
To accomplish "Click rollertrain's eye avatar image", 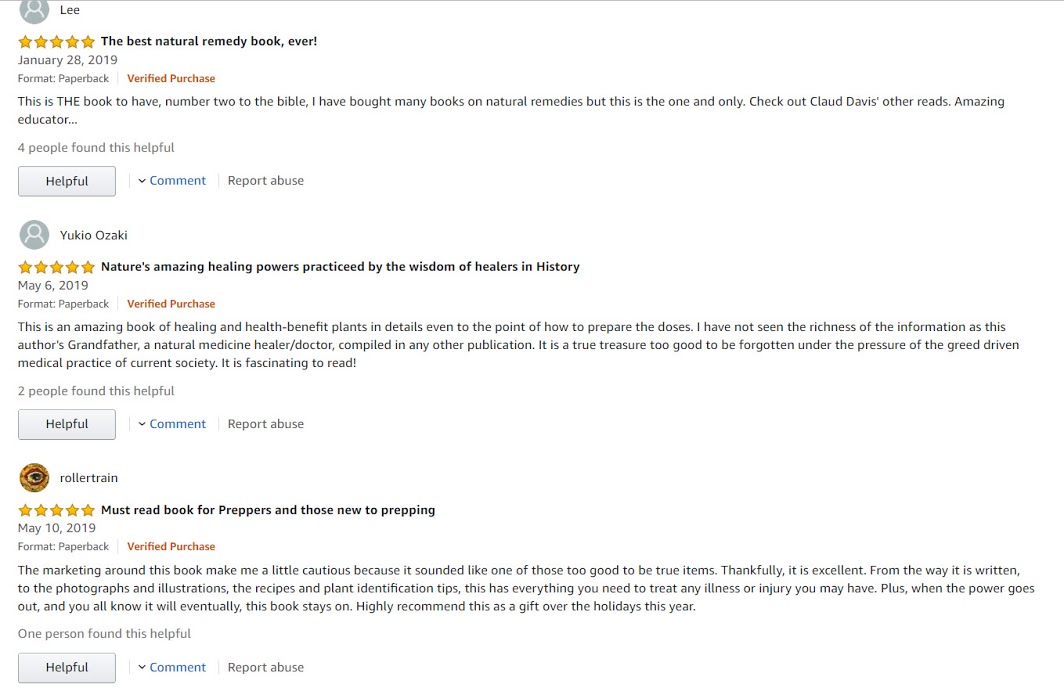I will tap(34, 478).
